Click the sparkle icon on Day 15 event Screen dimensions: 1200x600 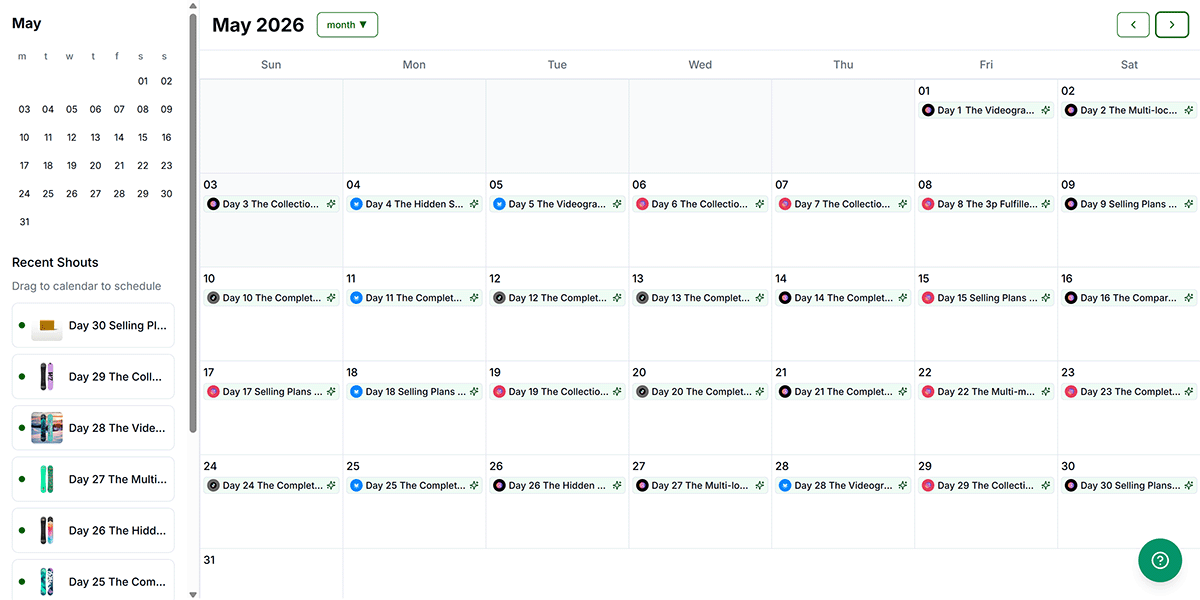(x=1046, y=298)
